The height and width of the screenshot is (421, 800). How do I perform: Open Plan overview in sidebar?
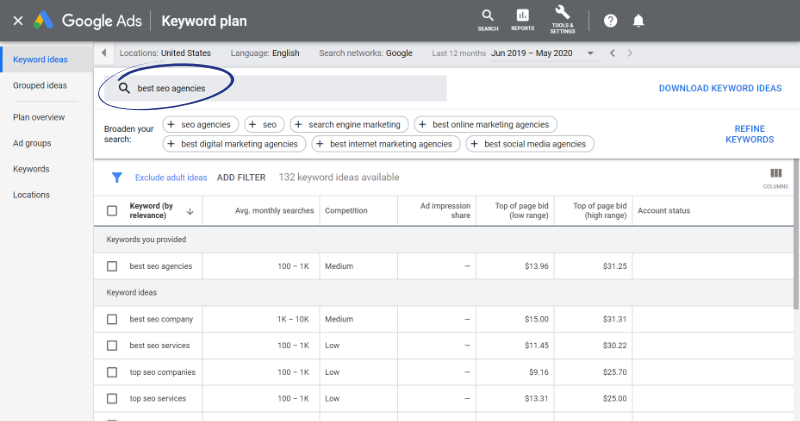[39, 117]
